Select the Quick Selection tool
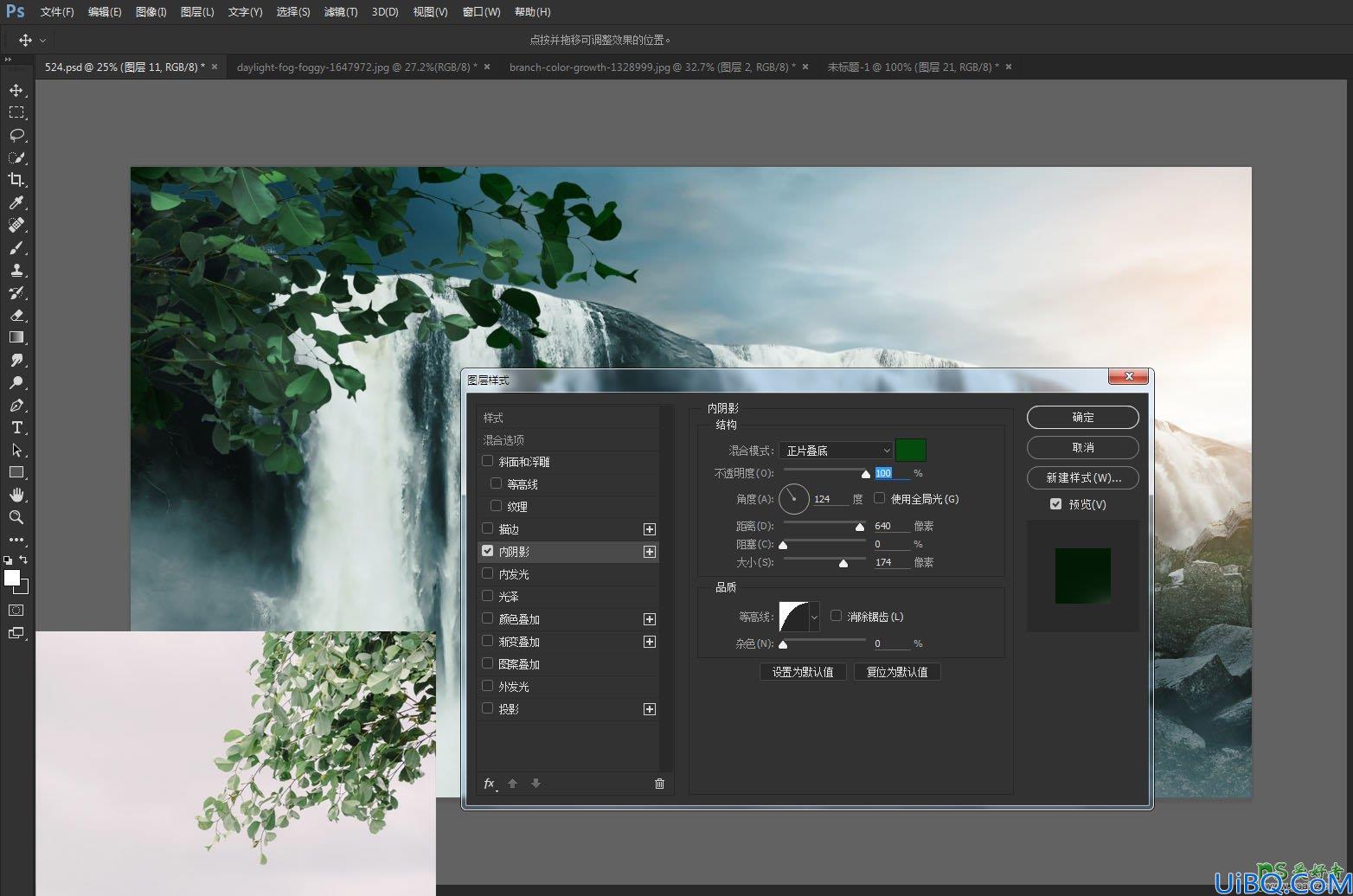The height and width of the screenshot is (896, 1353). point(16,157)
